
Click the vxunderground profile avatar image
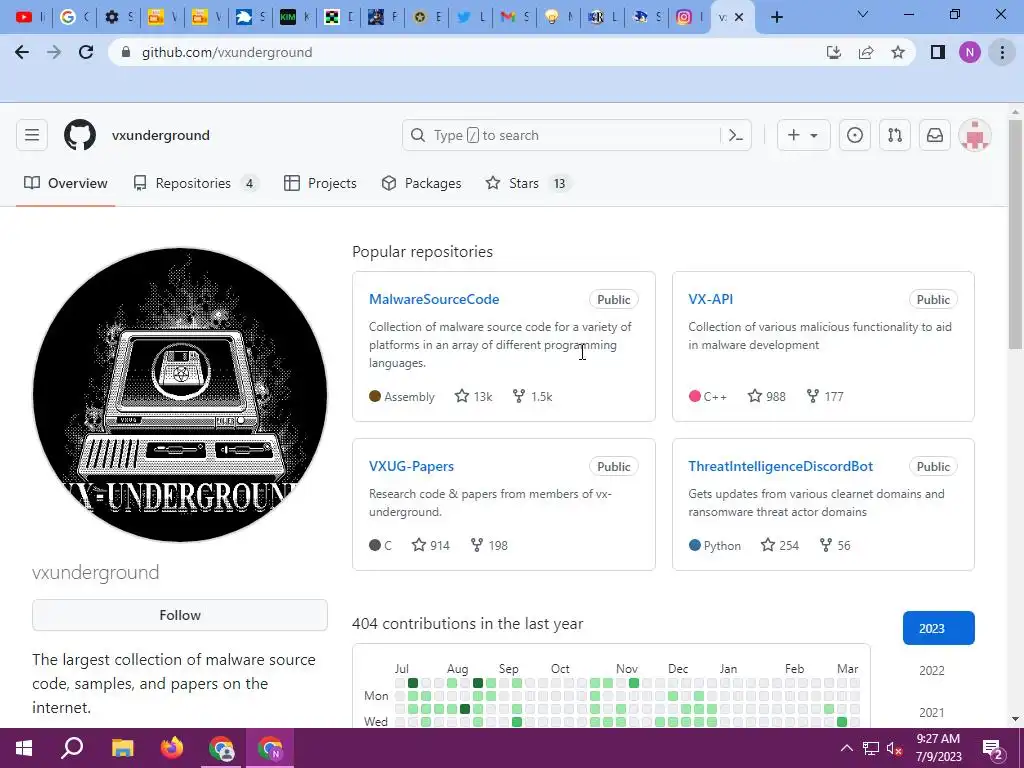(x=180, y=394)
